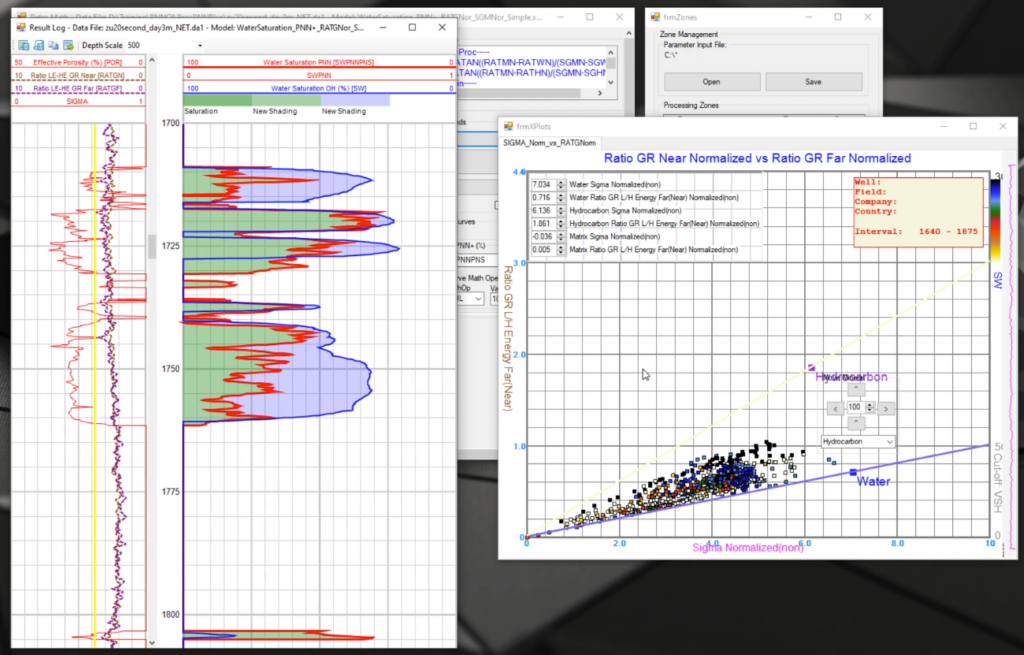Click the frmZones window icon
The width and height of the screenshot is (1024, 655).
[x=655, y=17]
